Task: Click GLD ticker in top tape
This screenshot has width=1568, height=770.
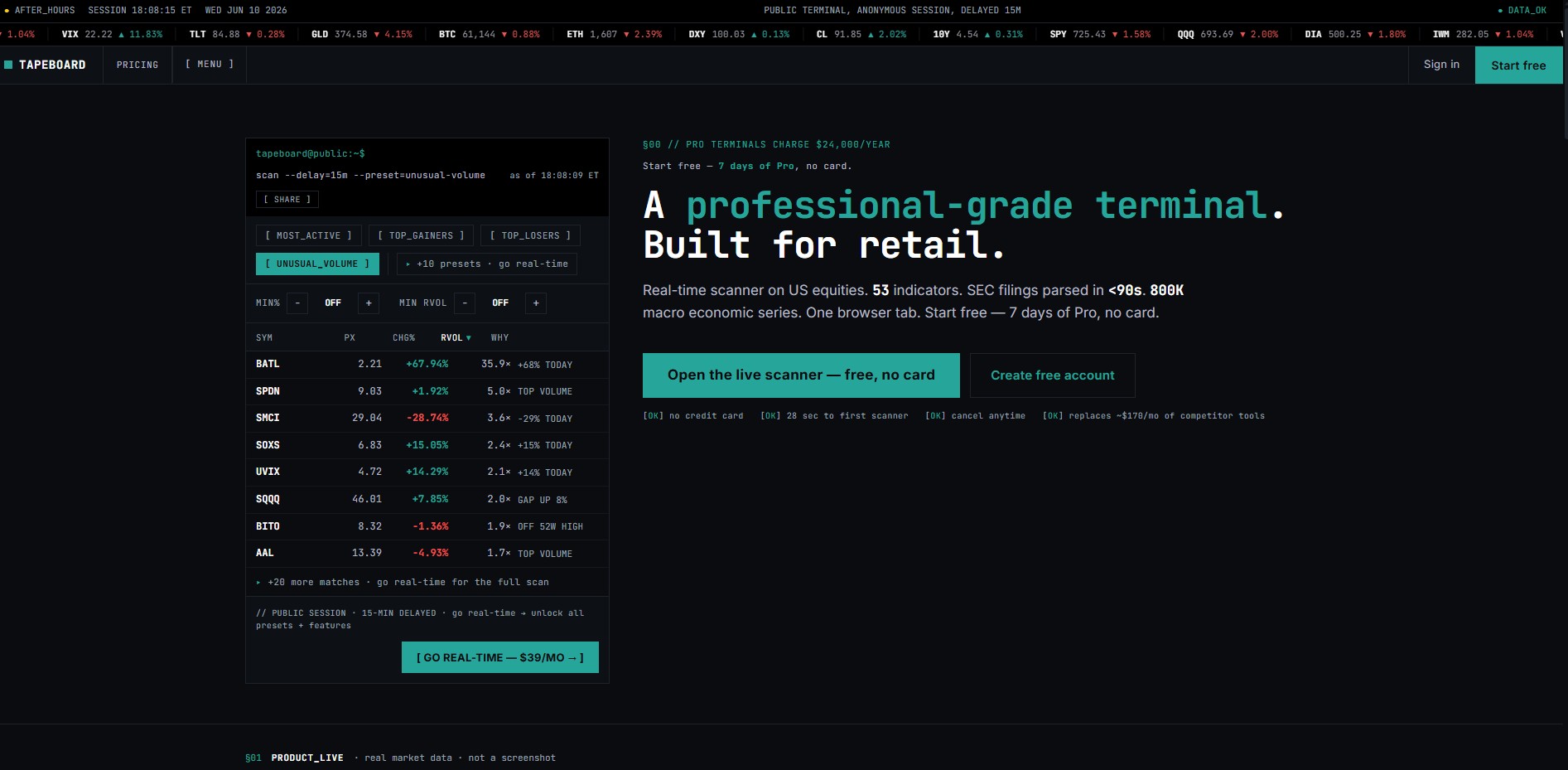Action: 362,35
